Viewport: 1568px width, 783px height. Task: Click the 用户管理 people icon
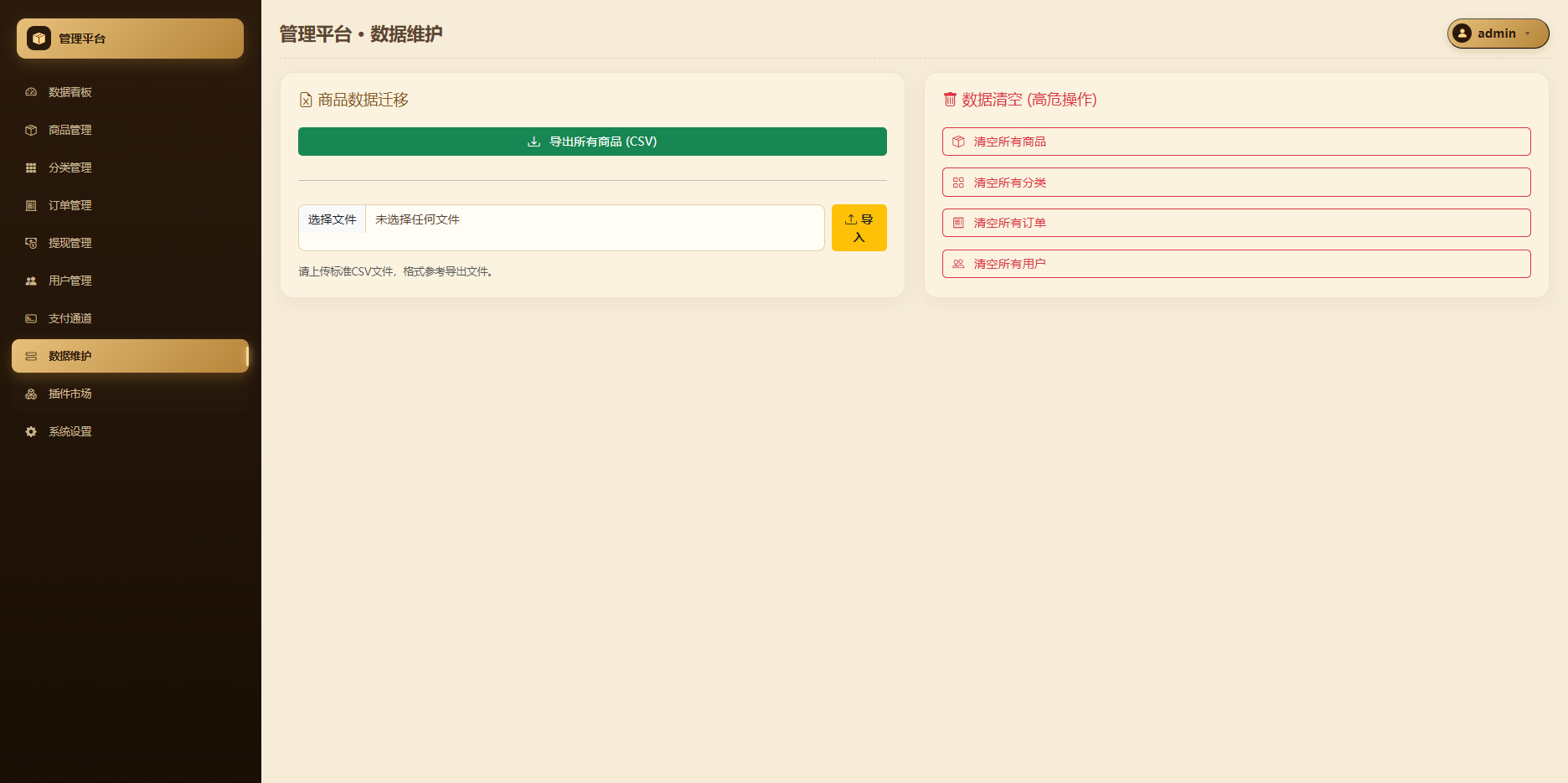click(x=31, y=281)
